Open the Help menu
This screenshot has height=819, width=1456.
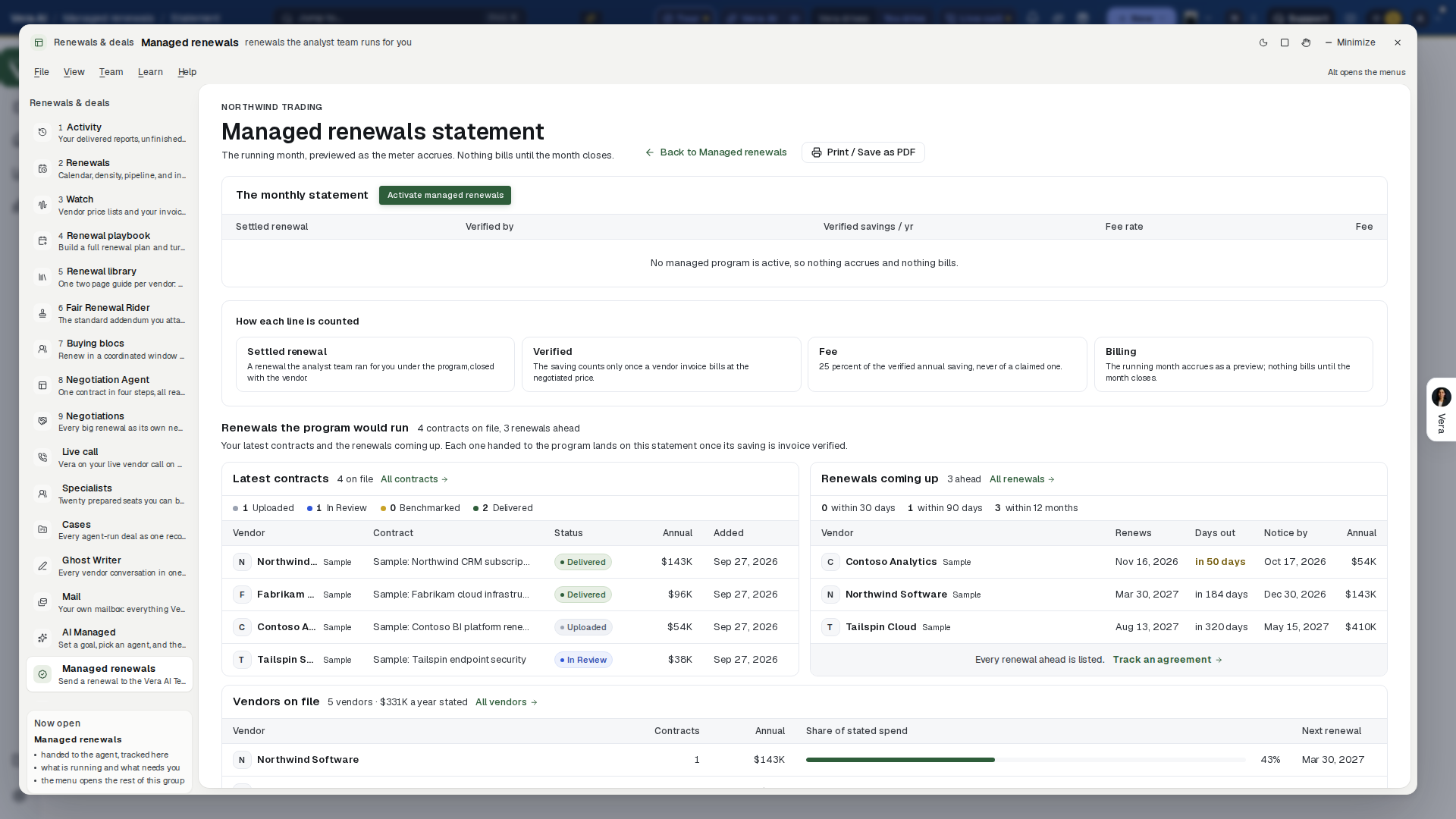coord(187,72)
